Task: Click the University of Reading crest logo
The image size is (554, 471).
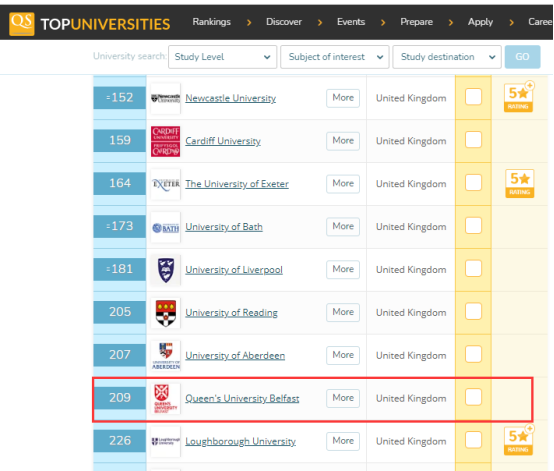Action: (166, 313)
